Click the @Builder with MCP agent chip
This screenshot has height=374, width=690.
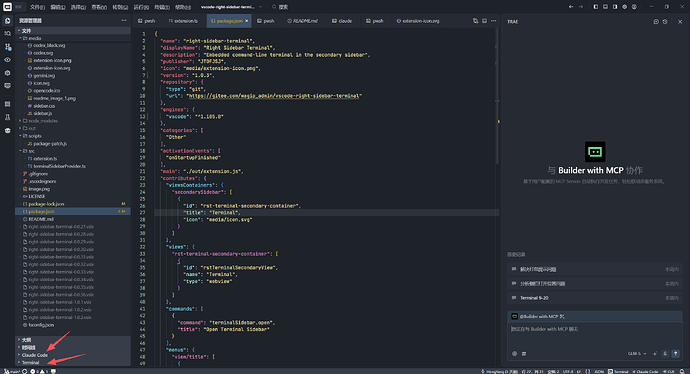(x=538, y=316)
